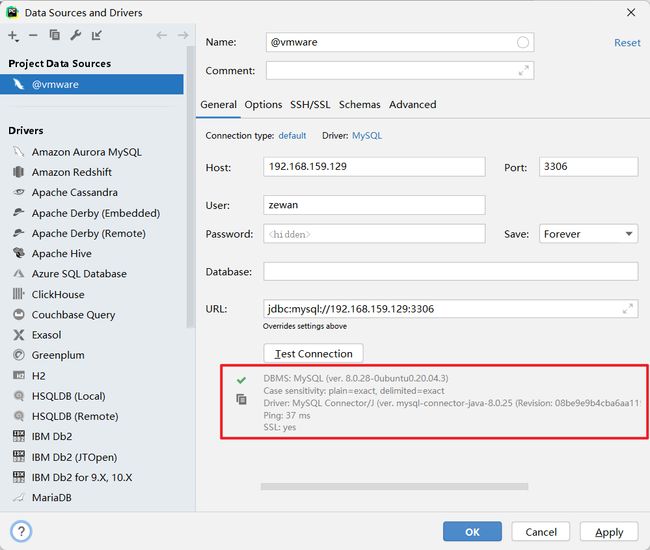
Task: Click the make global import icon
Action: [97, 35]
